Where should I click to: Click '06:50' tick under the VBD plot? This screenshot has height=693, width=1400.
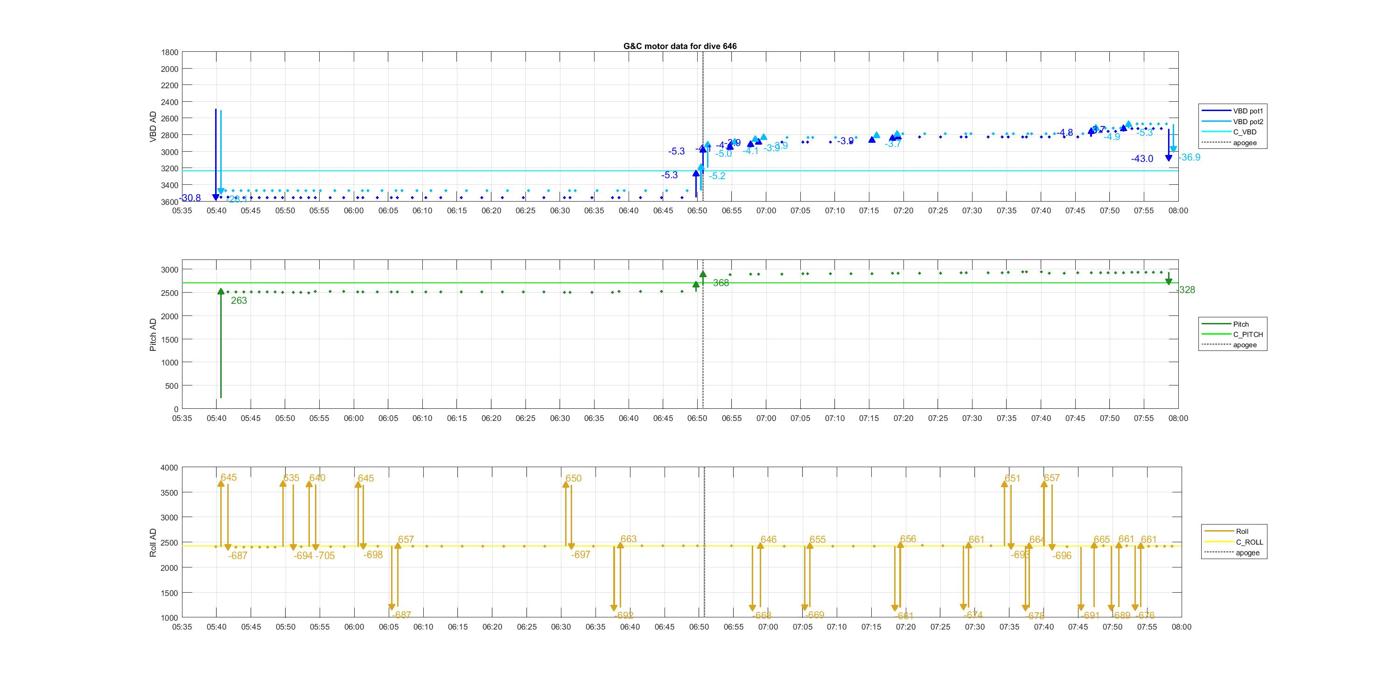pos(698,210)
